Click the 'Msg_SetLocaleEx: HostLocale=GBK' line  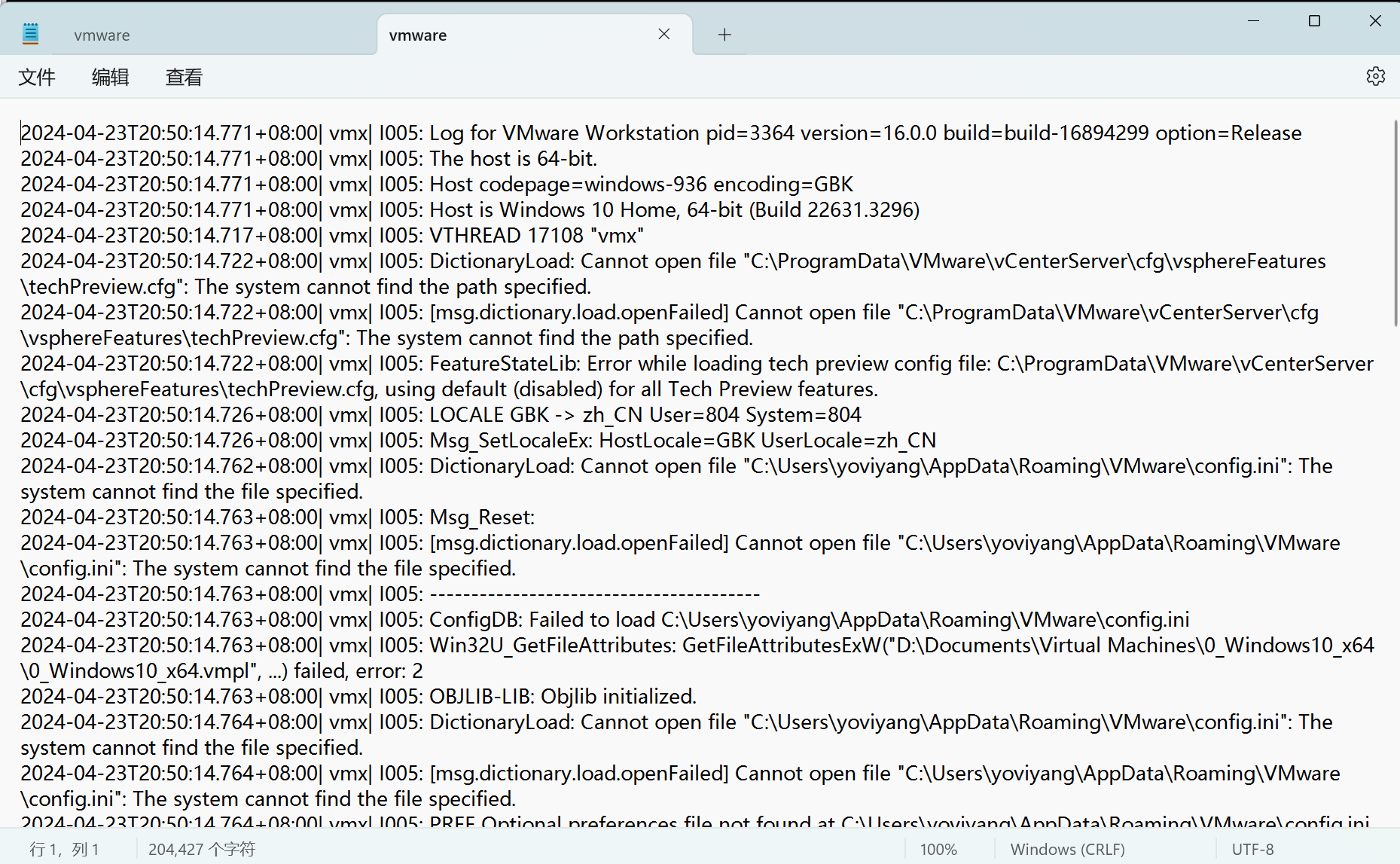pyautogui.click(x=478, y=440)
